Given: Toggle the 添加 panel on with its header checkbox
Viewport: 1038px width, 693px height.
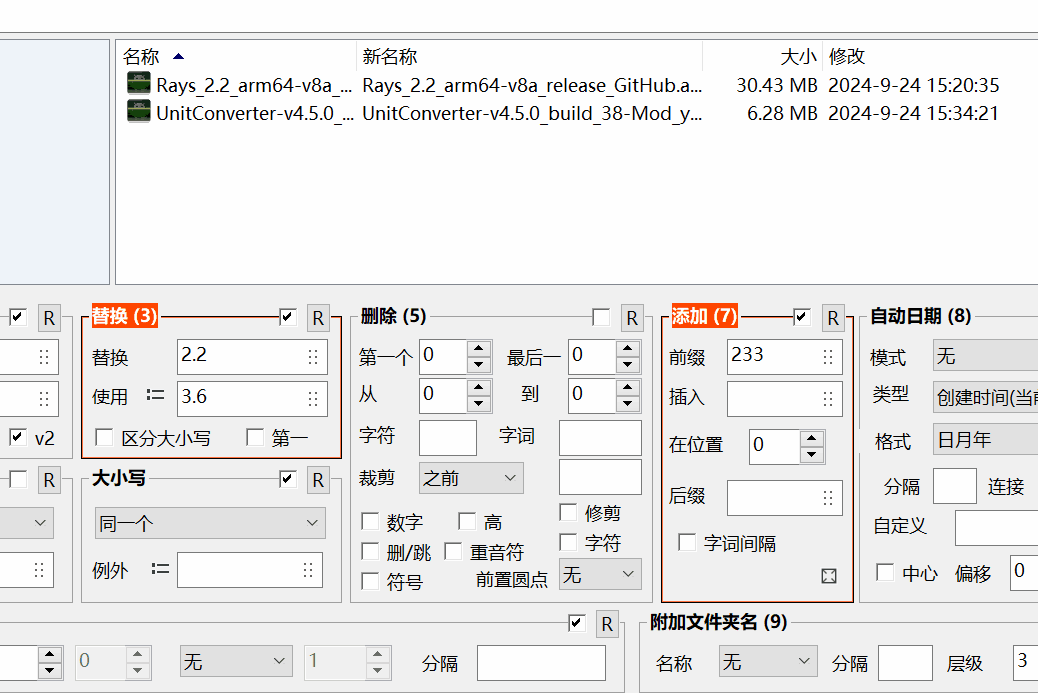Looking at the screenshot, I should click(801, 317).
